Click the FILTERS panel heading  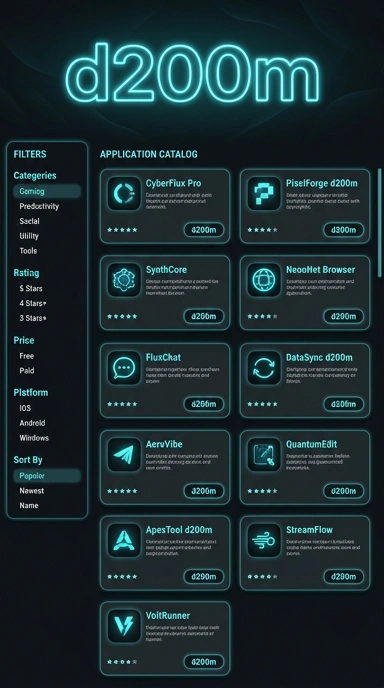[30, 154]
